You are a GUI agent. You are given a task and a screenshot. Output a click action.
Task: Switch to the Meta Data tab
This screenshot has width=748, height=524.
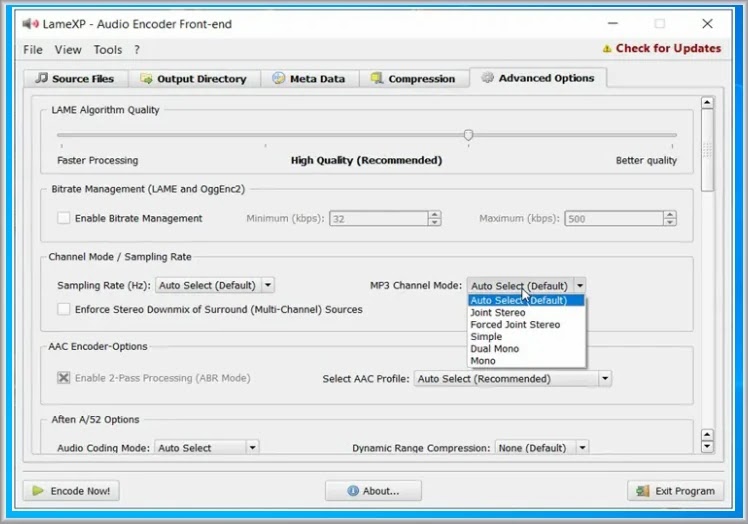[x=310, y=78]
